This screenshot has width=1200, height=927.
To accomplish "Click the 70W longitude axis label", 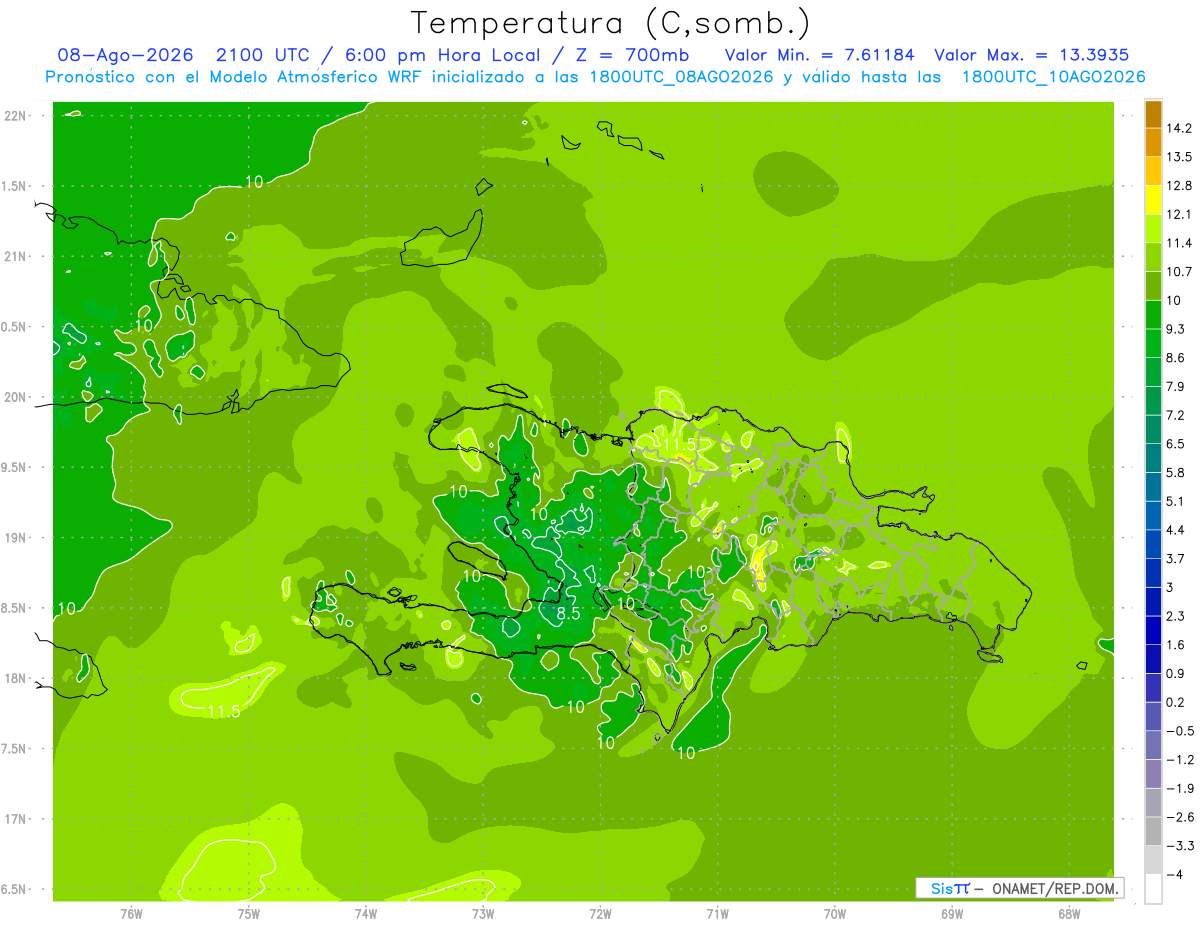I will 835,914.
